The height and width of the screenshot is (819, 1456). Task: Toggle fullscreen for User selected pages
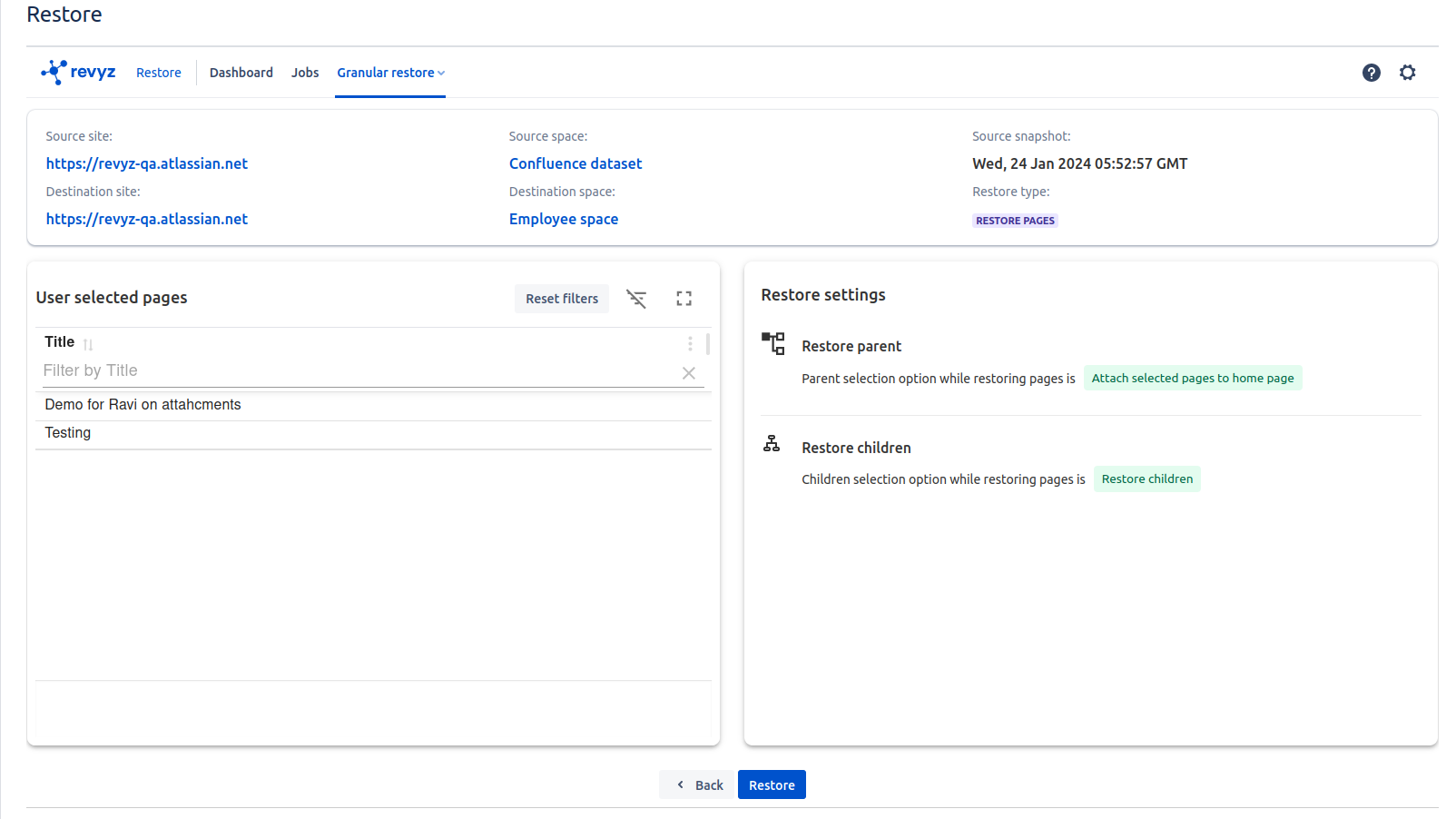(684, 299)
